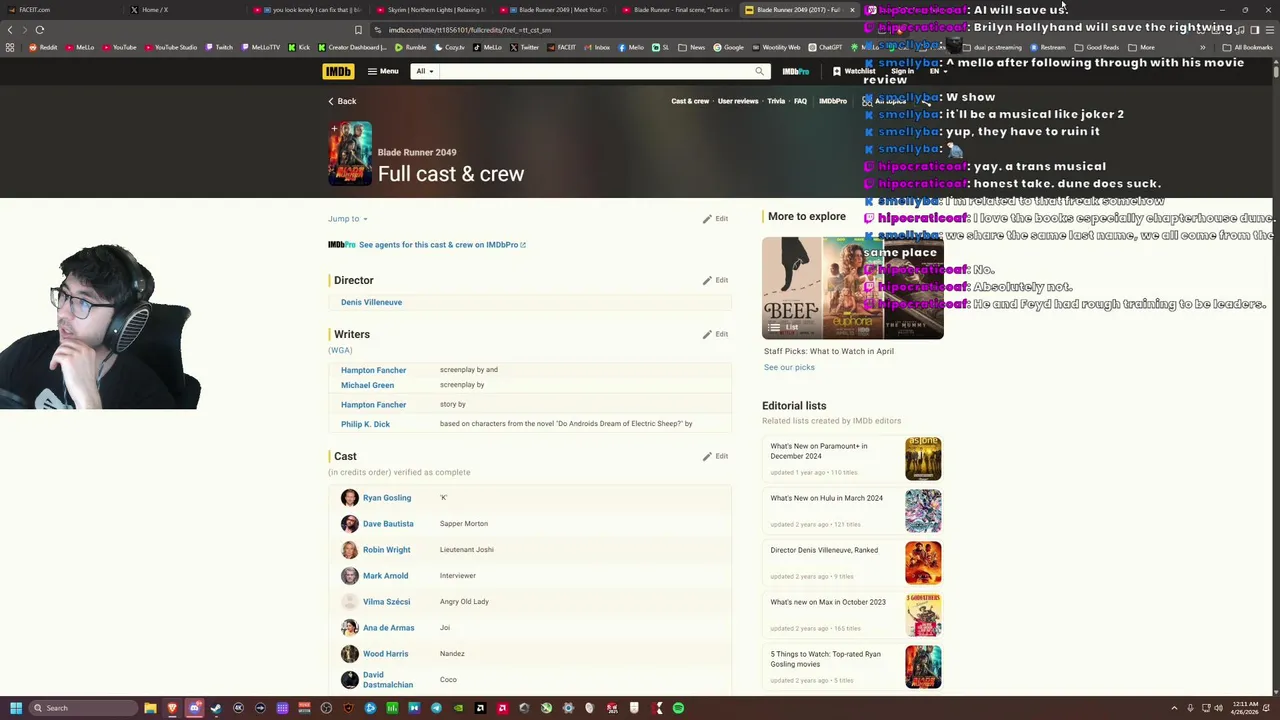Open the Watchlist
The height and width of the screenshot is (720, 1280).
tap(854, 71)
